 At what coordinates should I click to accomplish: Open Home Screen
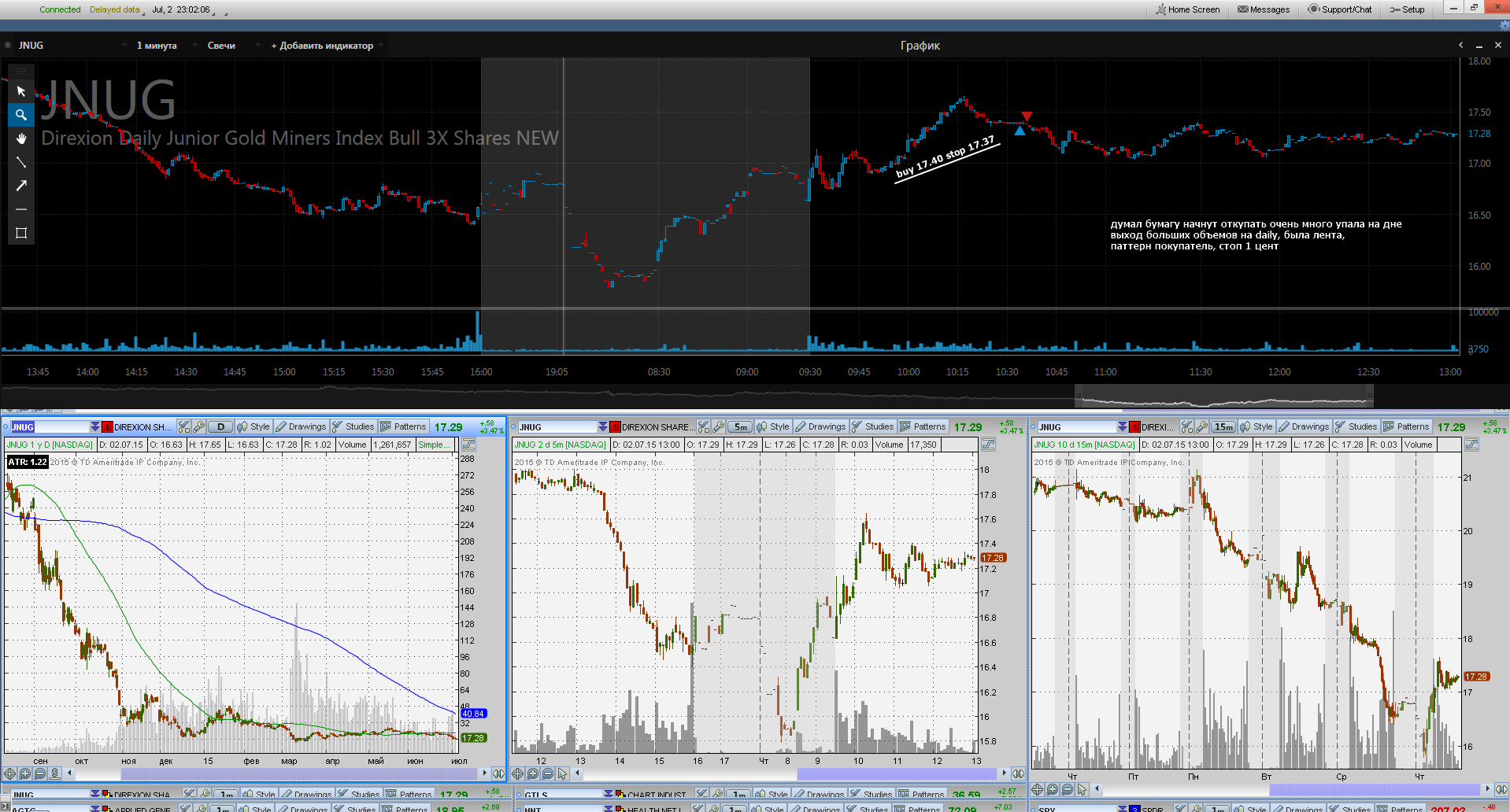tap(1188, 9)
